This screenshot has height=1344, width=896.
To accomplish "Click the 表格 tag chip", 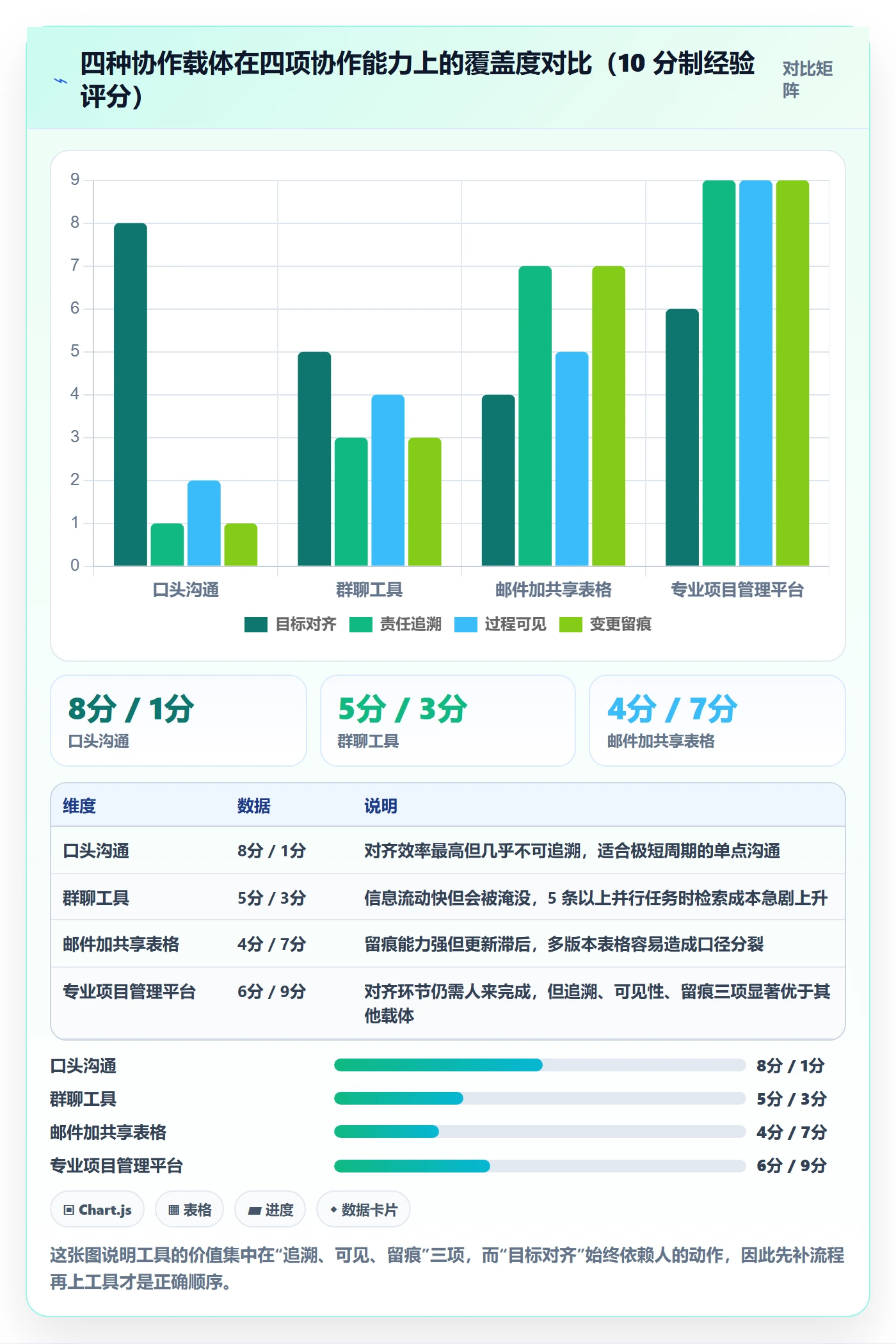I will click(189, 1210).
